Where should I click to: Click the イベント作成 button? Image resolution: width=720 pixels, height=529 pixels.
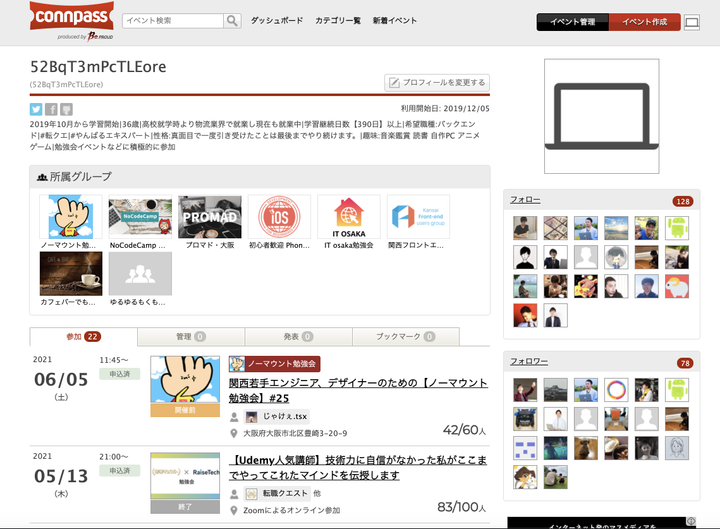pos(644,22)
